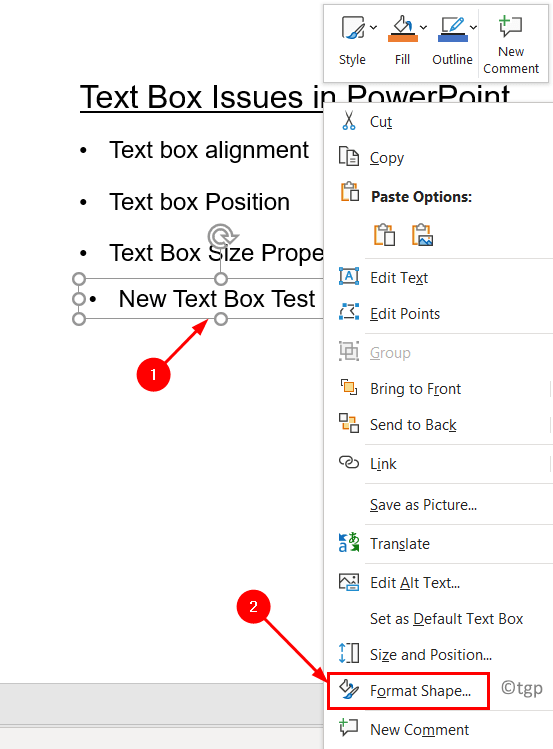Click the Paste Options clipboard icon
553x749 pixels.
350,192
